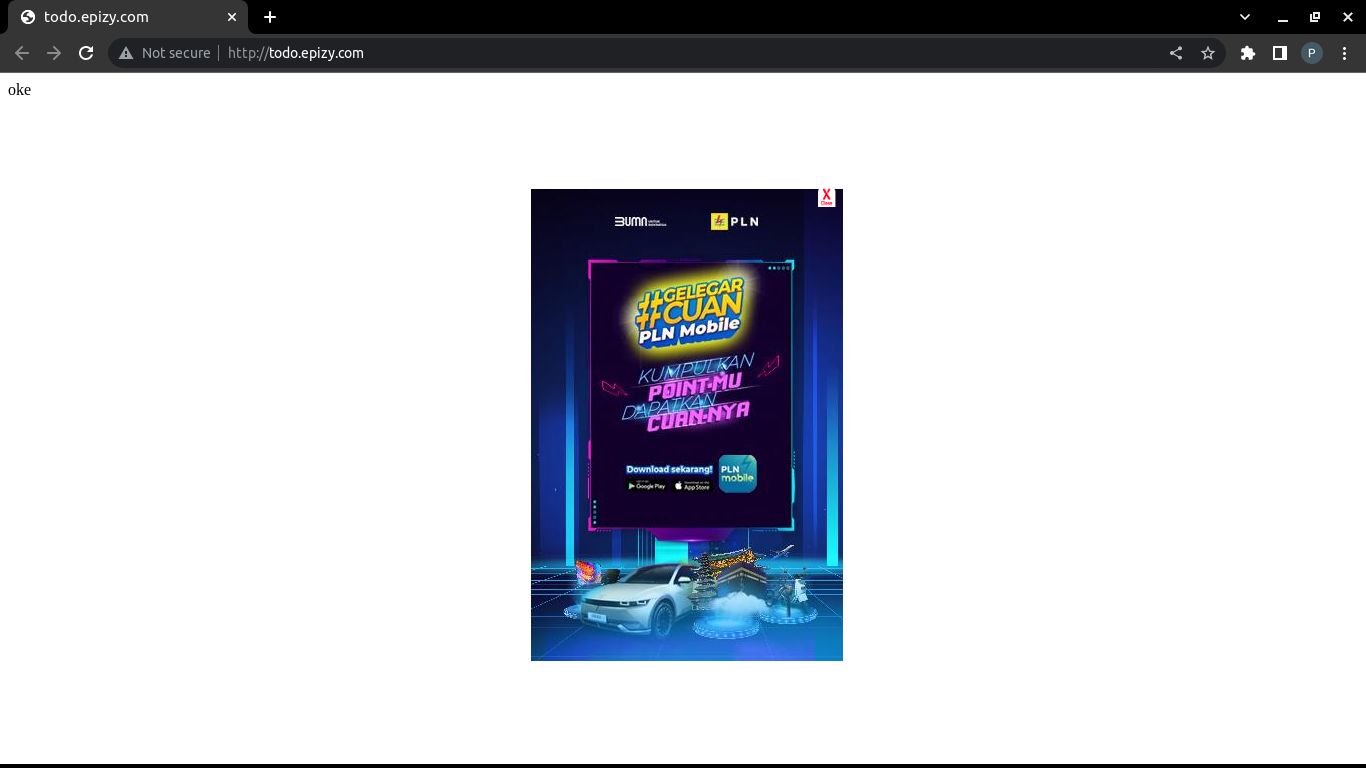Click the Gelegar Cuan ad banner
Screen dimensions: 1366x768
(687, 425)
